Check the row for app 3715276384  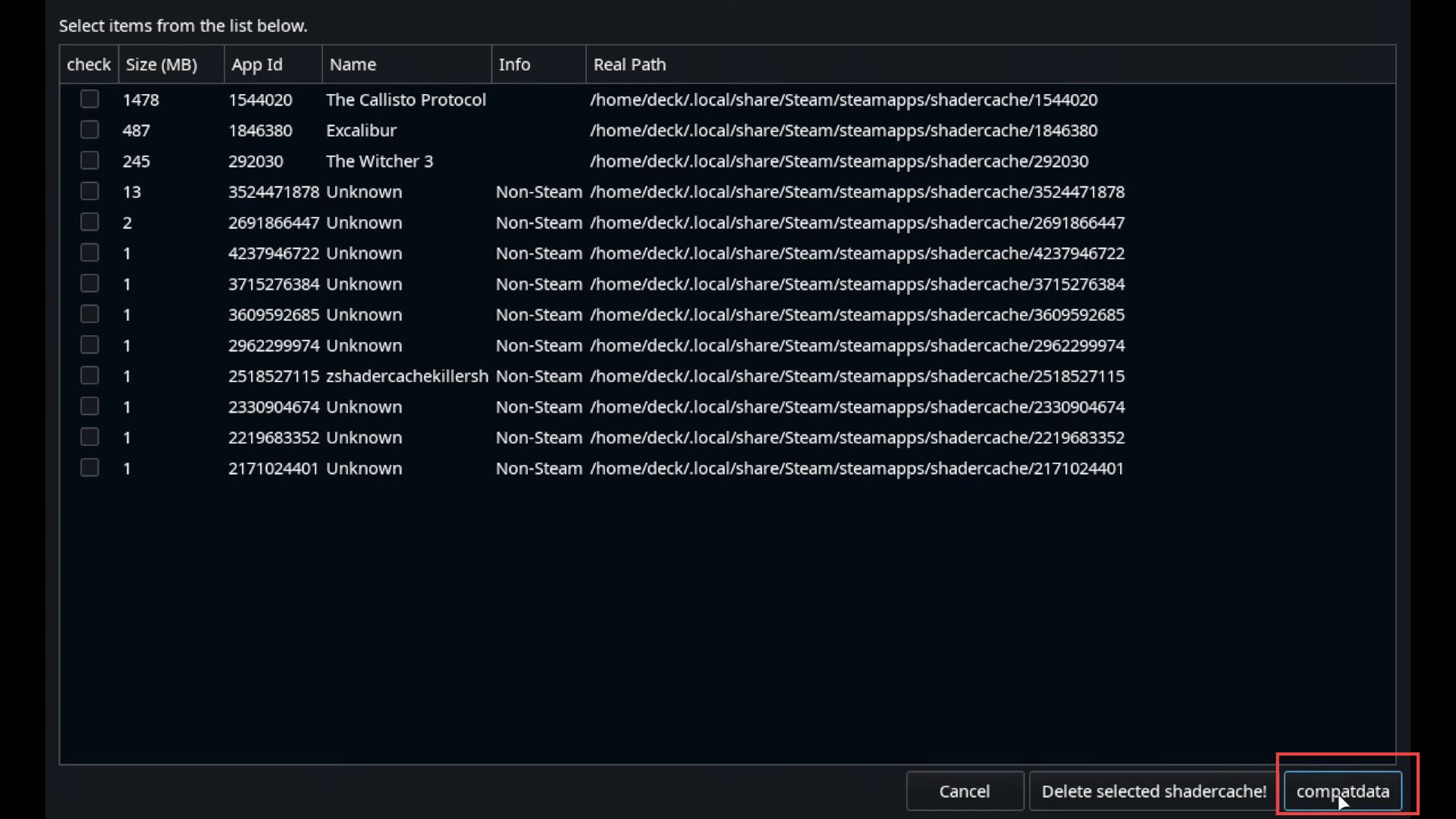(89, 284)
